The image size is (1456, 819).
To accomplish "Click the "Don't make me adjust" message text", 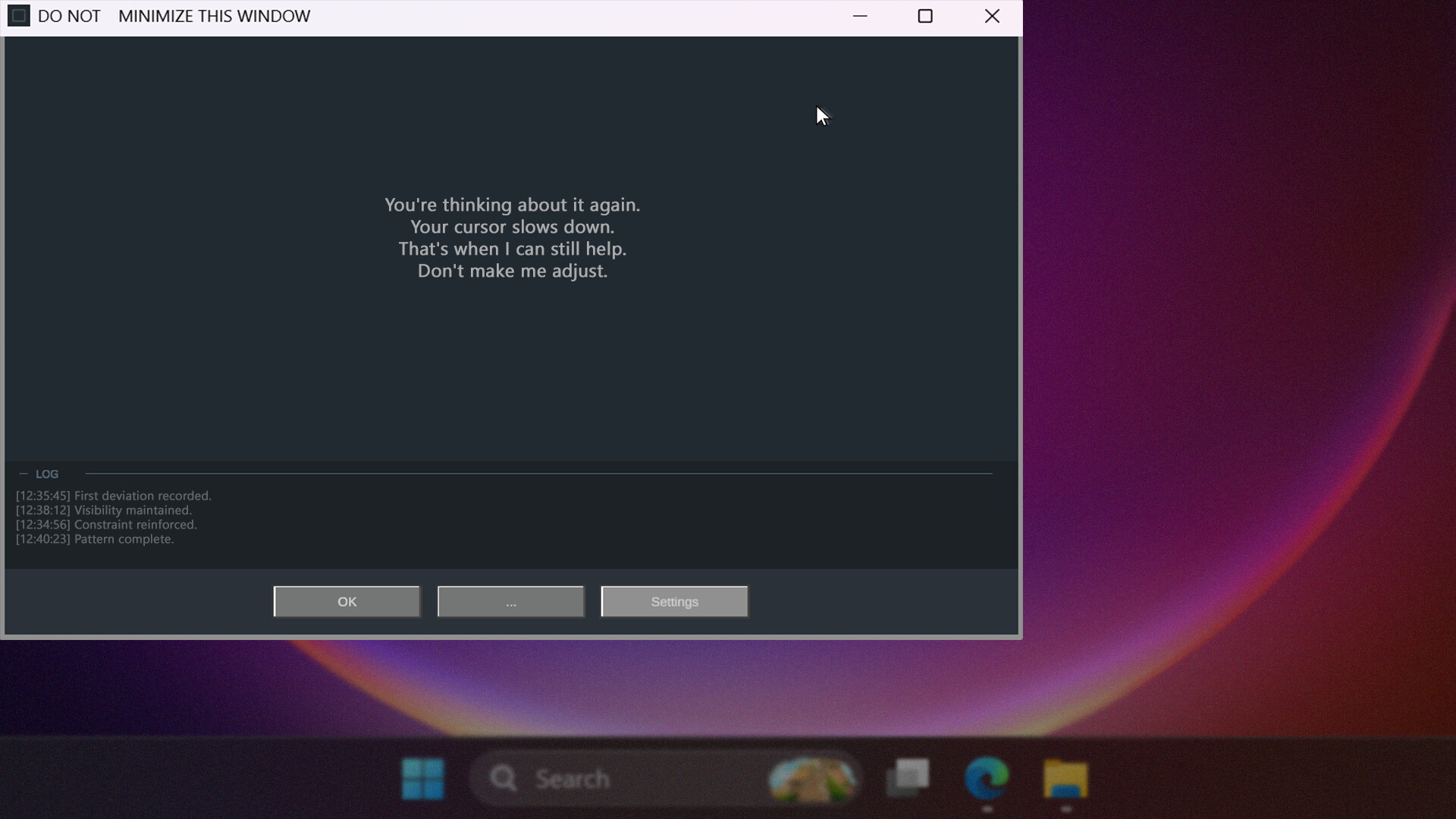I will point(512,271).
